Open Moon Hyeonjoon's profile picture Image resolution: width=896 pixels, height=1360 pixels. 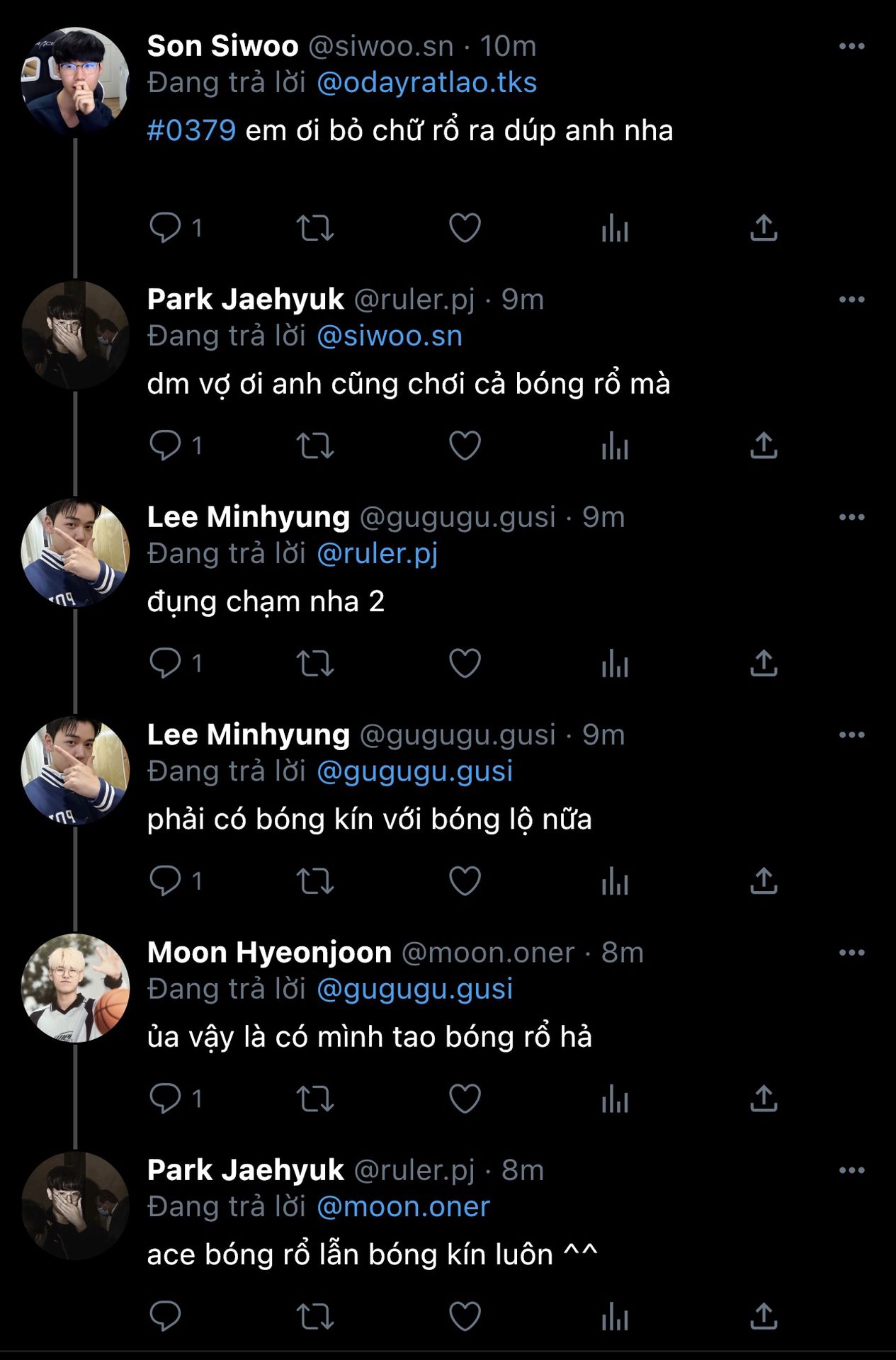click(x=75, y=988)
